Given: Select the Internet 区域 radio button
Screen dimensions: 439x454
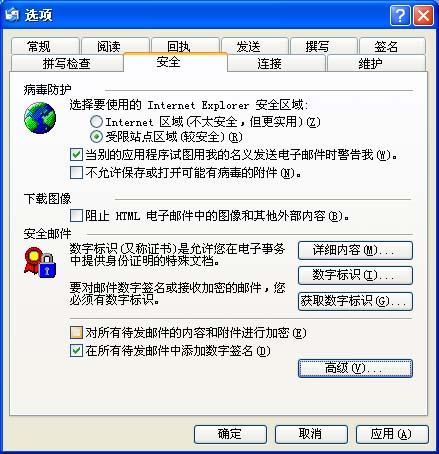Looking at the screenshot, I should 96,122.
